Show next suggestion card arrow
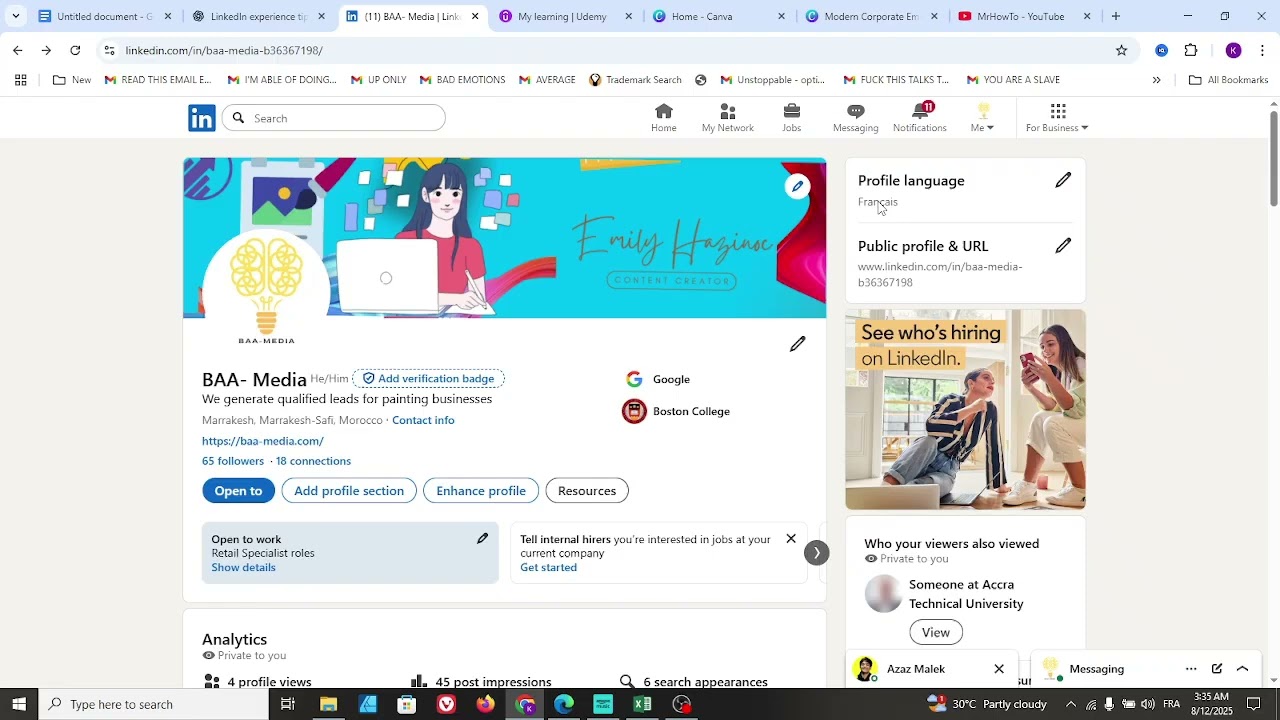1280x720 pixels. [x=816, y=553]
